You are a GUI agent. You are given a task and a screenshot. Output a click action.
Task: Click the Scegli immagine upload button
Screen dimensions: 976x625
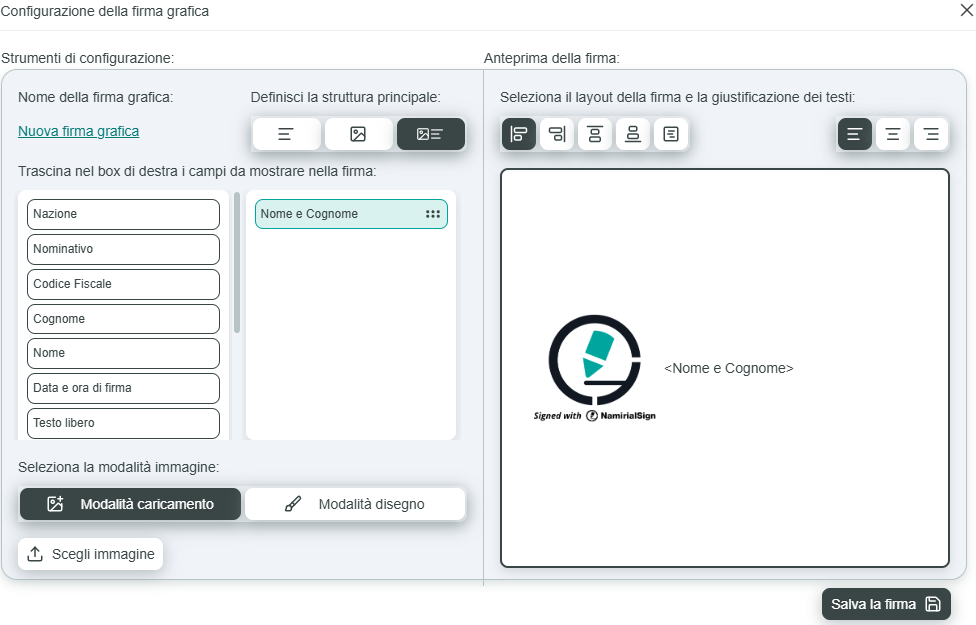point(91,554)
